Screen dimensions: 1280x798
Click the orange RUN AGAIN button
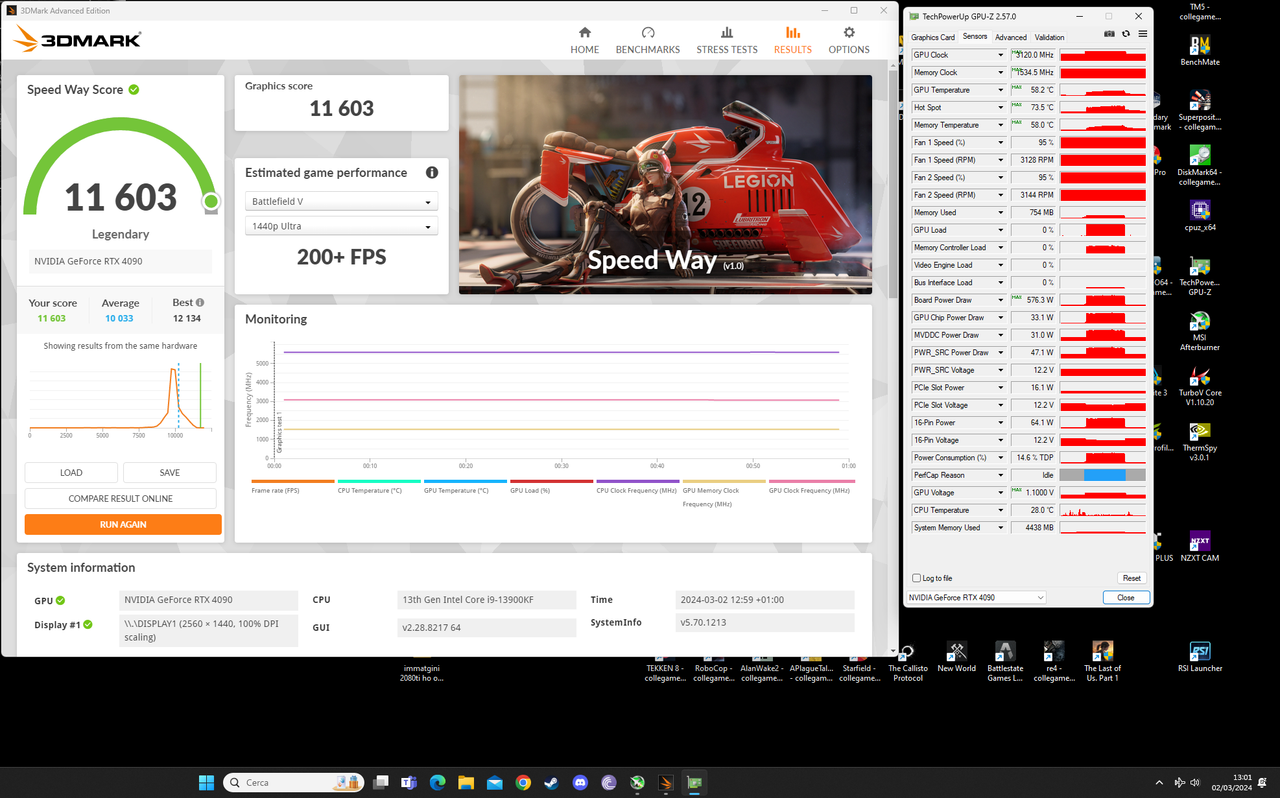pos(123,524)
